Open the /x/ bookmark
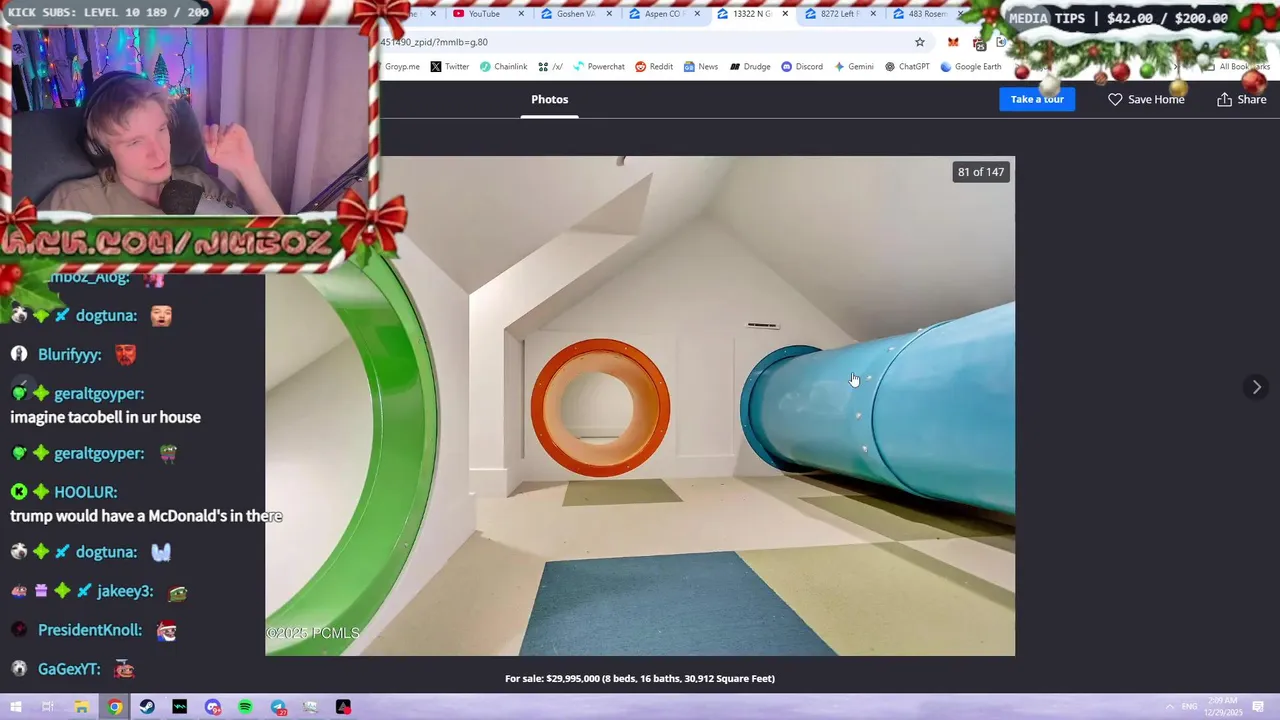Screen dimensions: 1280x720 550,67
